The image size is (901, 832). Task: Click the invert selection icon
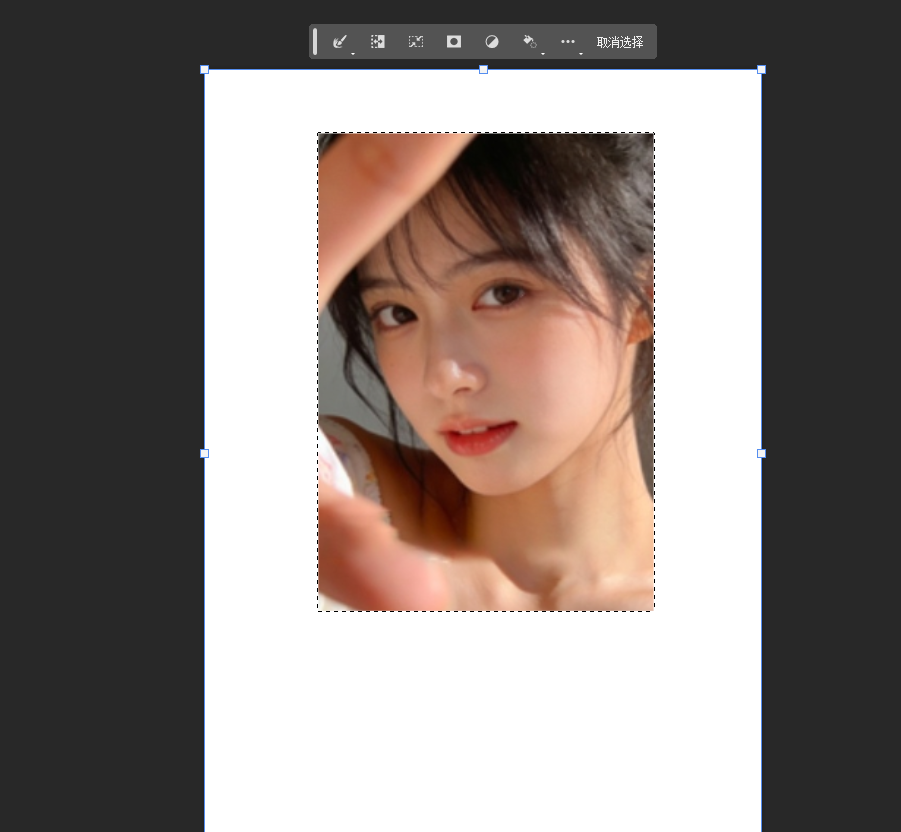(x=378, y=42)
